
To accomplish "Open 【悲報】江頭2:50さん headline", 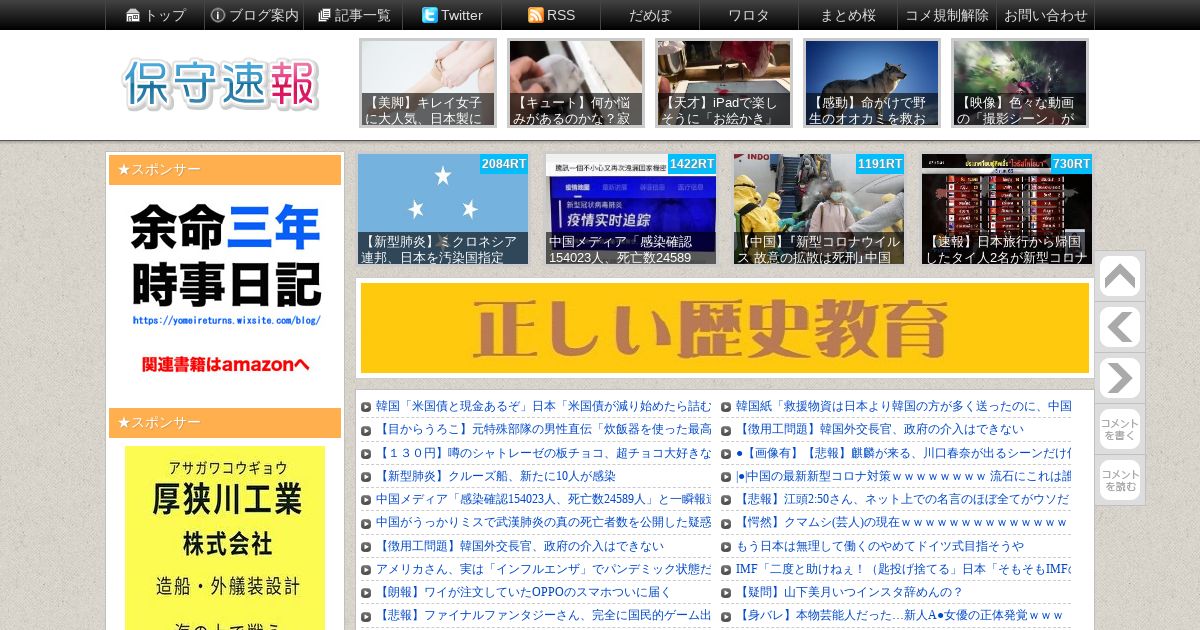I will [x=903, y=499].
